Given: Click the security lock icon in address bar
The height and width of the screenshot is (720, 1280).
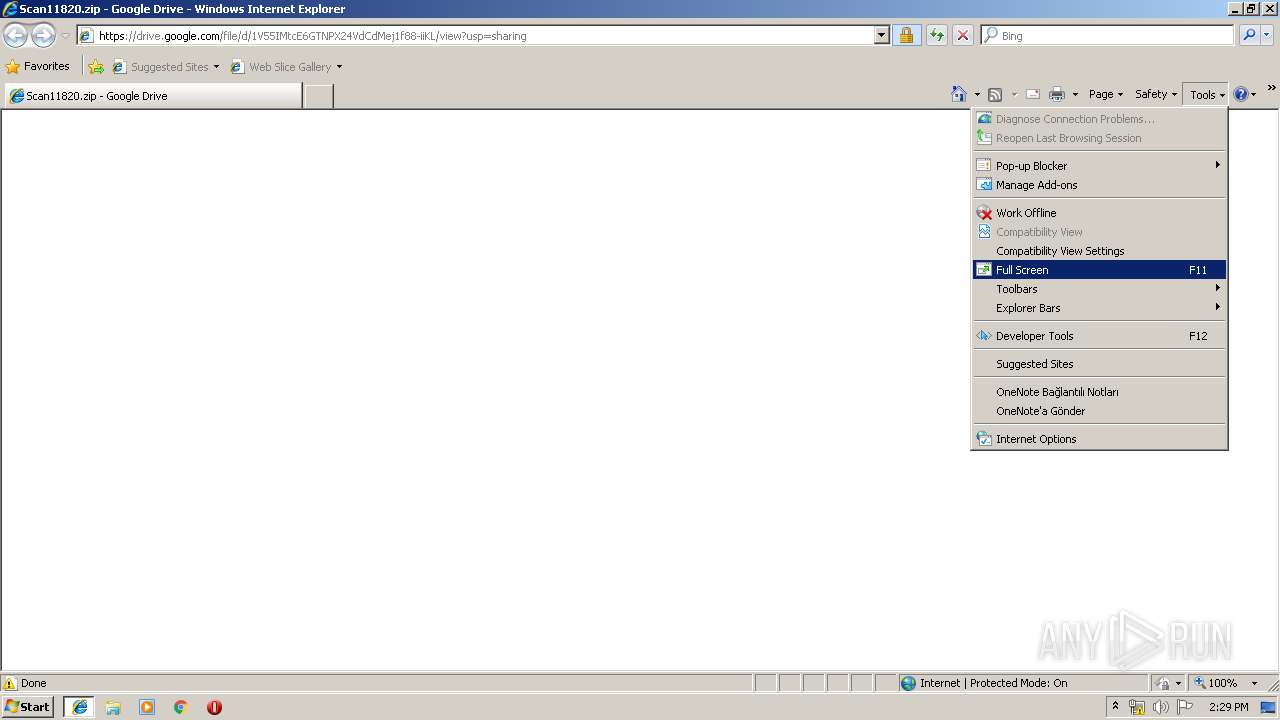Looking at the screenshot, I should (906, 35).
